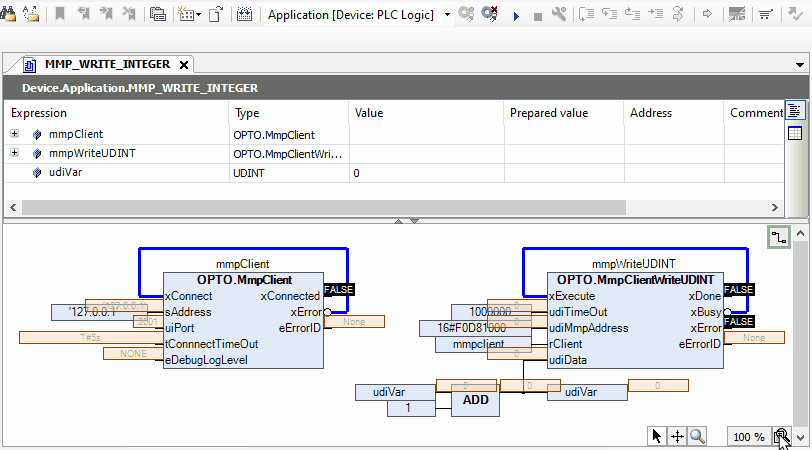
Task: Close the MMP_WRITE_INTEGER tab
Action: [184, 65]
